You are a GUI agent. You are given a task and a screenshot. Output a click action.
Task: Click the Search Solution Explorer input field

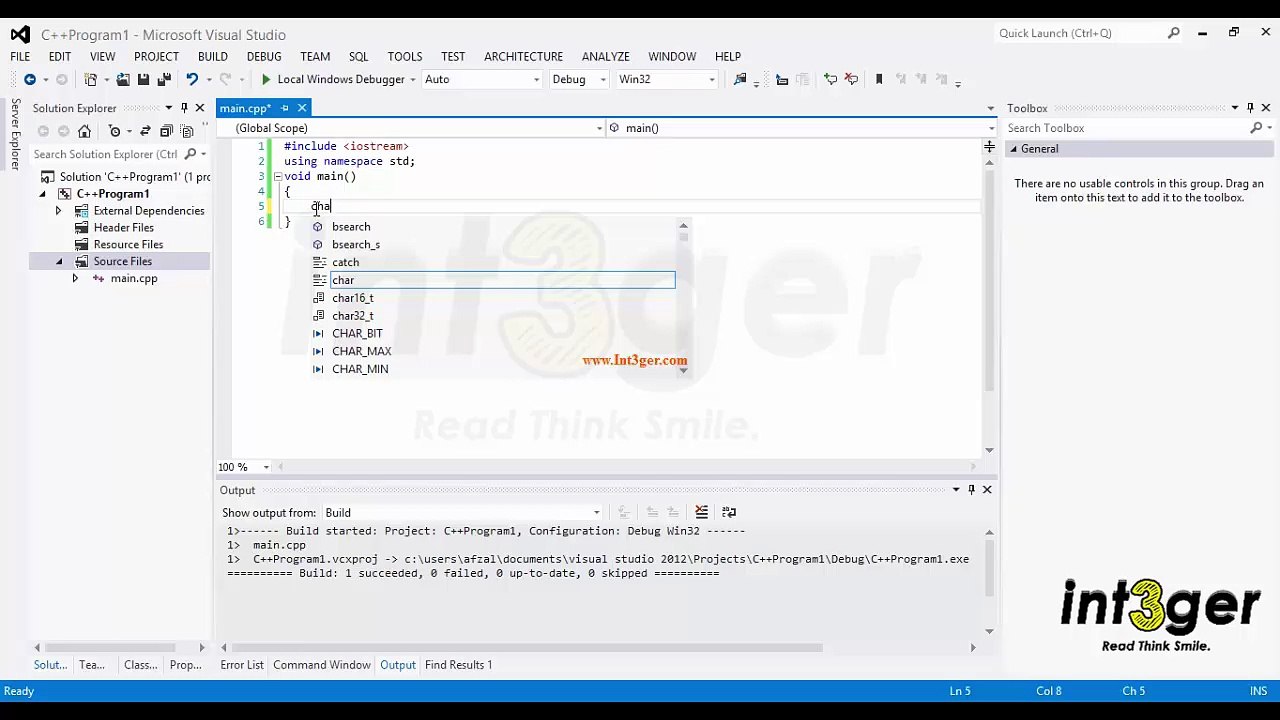pyautogui.click(x=105, y=154)
